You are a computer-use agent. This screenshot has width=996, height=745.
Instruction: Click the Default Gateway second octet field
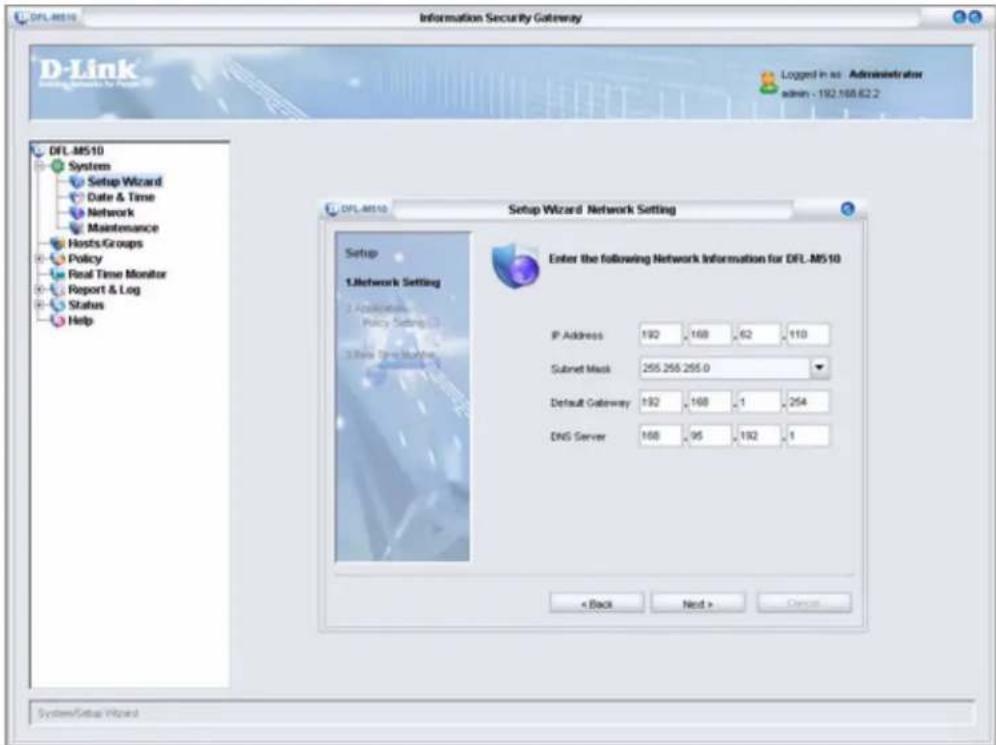click(x=709, y=402)
